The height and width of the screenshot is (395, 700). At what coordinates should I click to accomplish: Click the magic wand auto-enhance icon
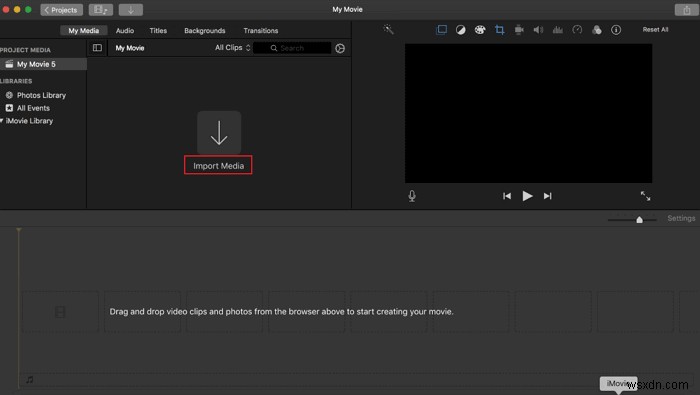point(388,29)
